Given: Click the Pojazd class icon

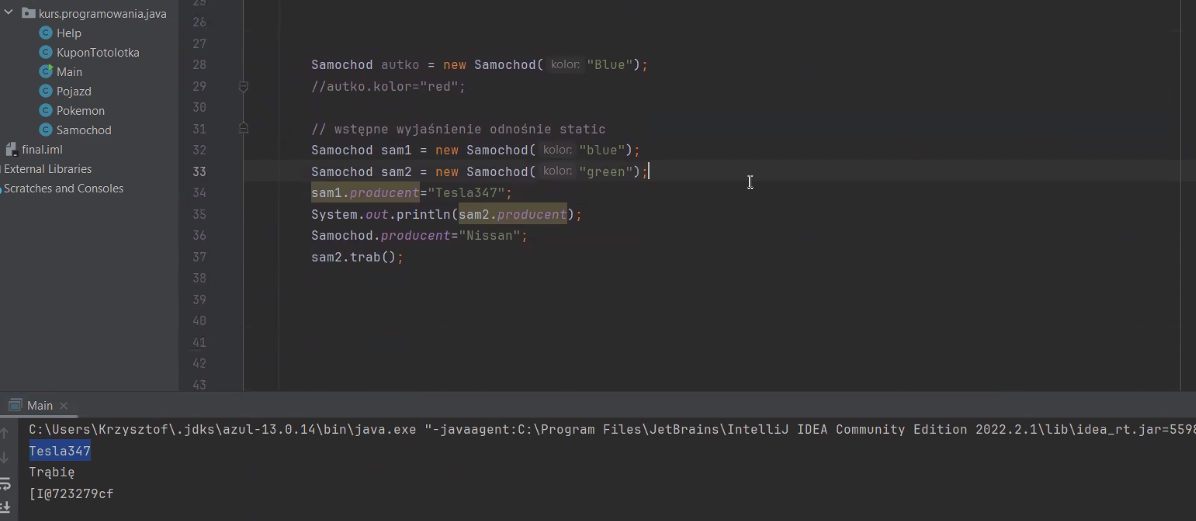Looking at the screenshot, I should pyautogui.click(x=45, y=91).
